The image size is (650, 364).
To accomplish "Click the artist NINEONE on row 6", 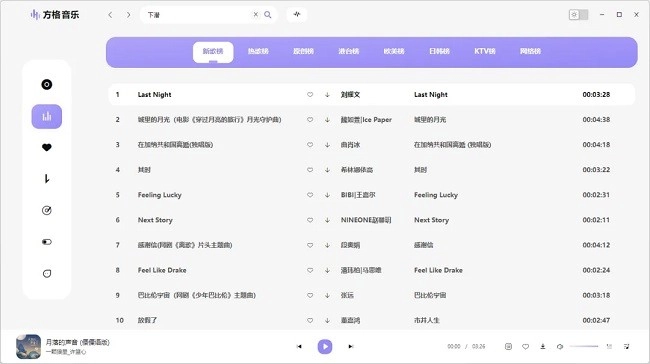I will coord(366,220).
